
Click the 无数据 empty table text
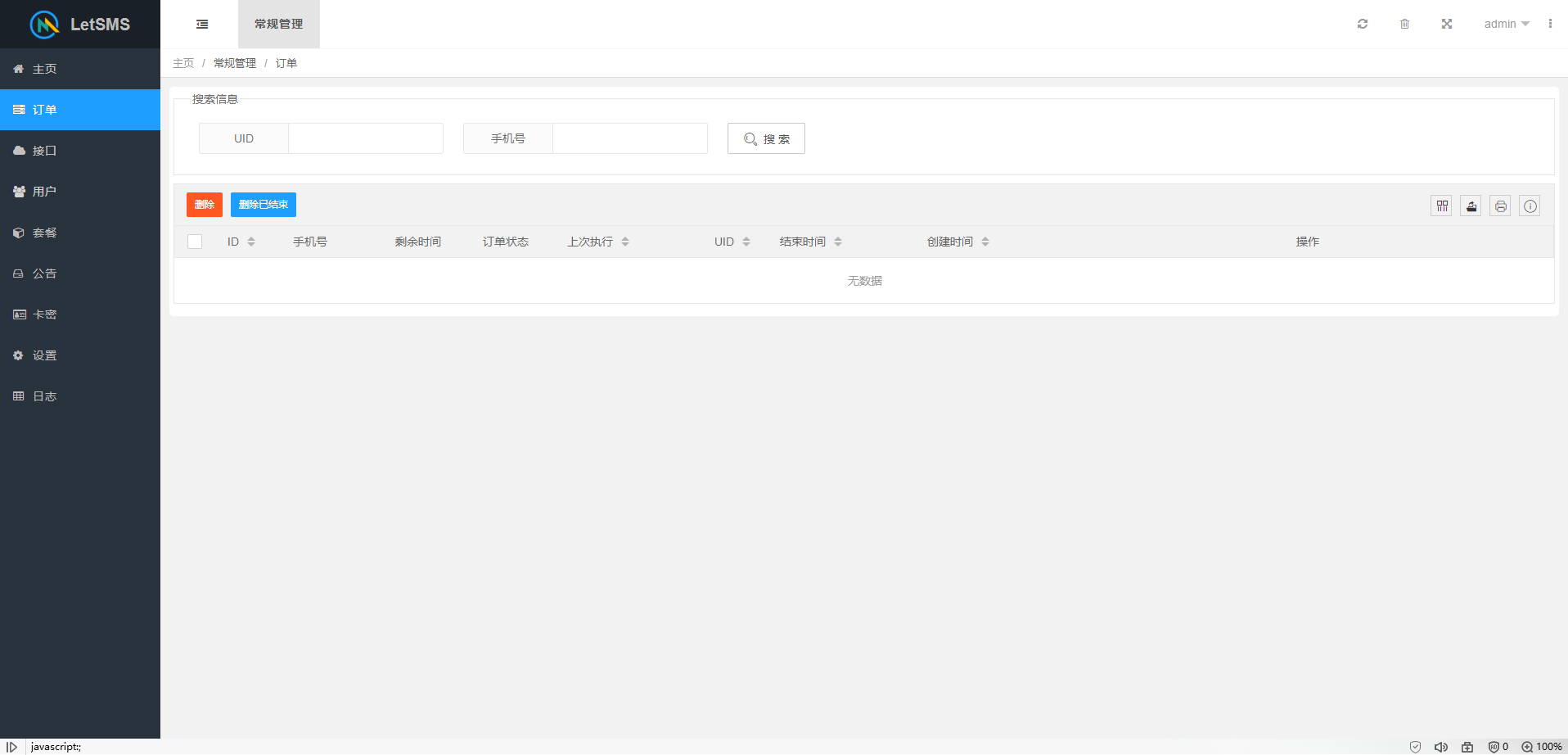click(864, 281)
